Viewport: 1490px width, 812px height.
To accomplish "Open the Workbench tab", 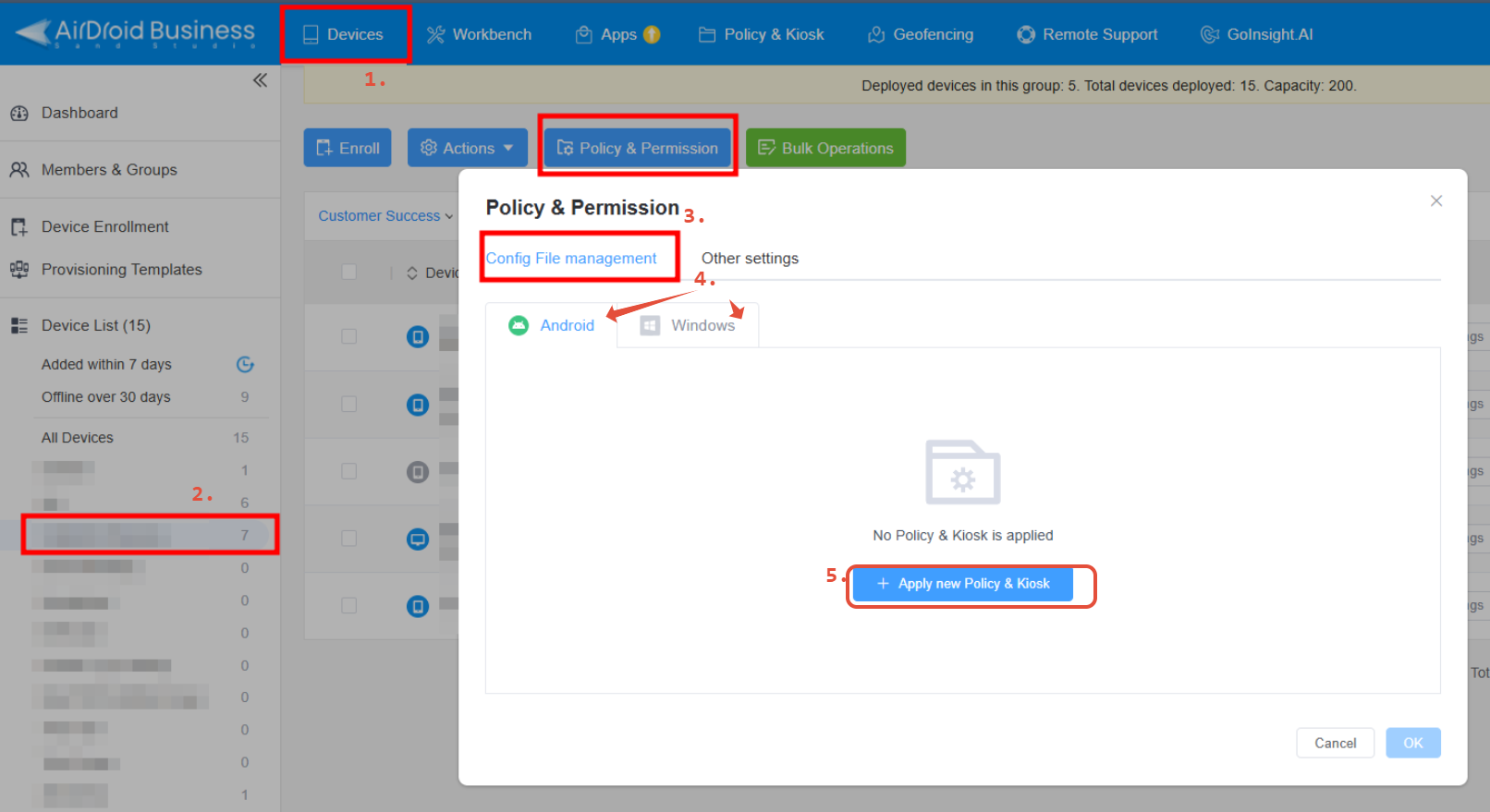I will pyautogui.click(x=479, y=34).
